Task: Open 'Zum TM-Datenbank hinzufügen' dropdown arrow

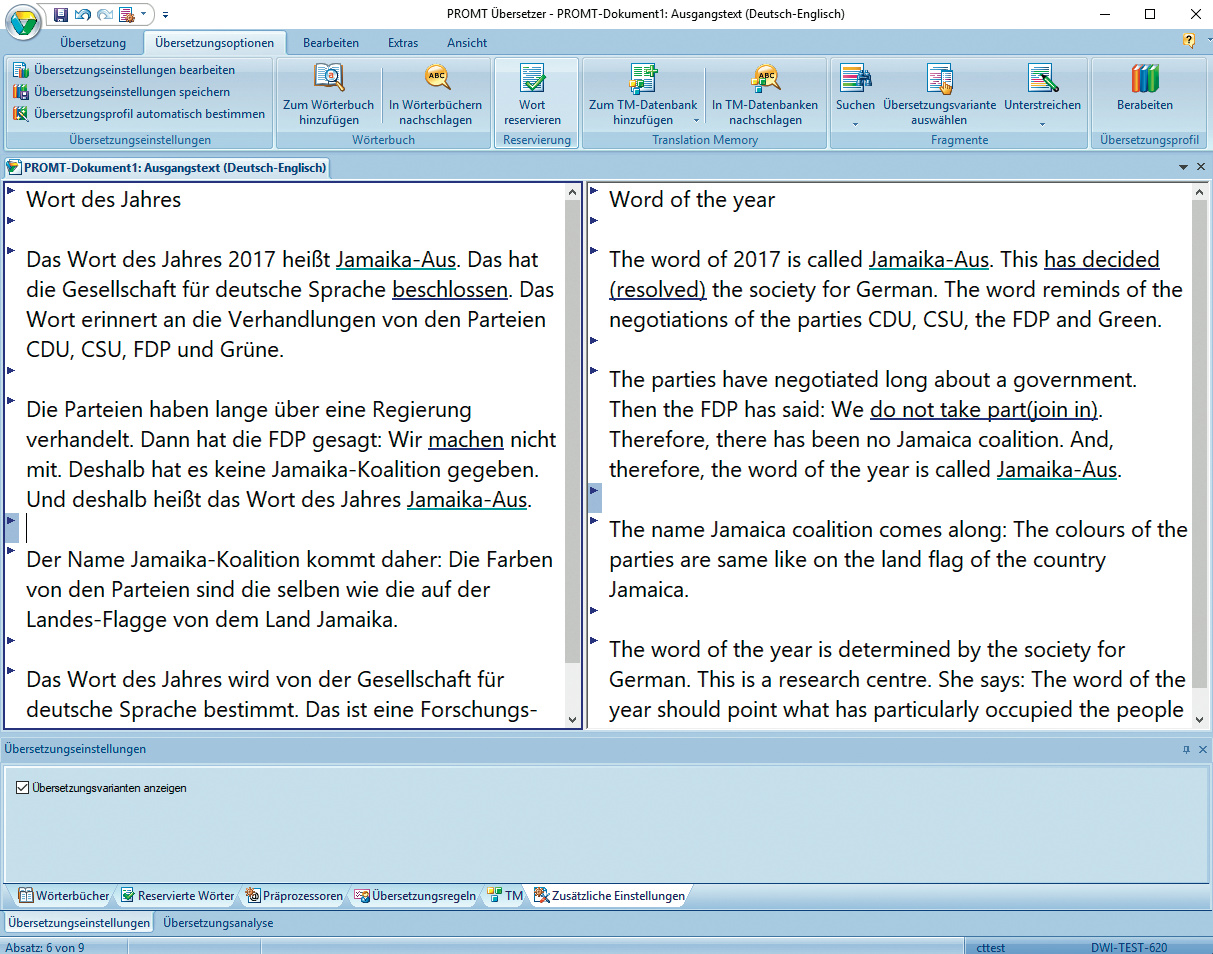Action: click(696, 120)
